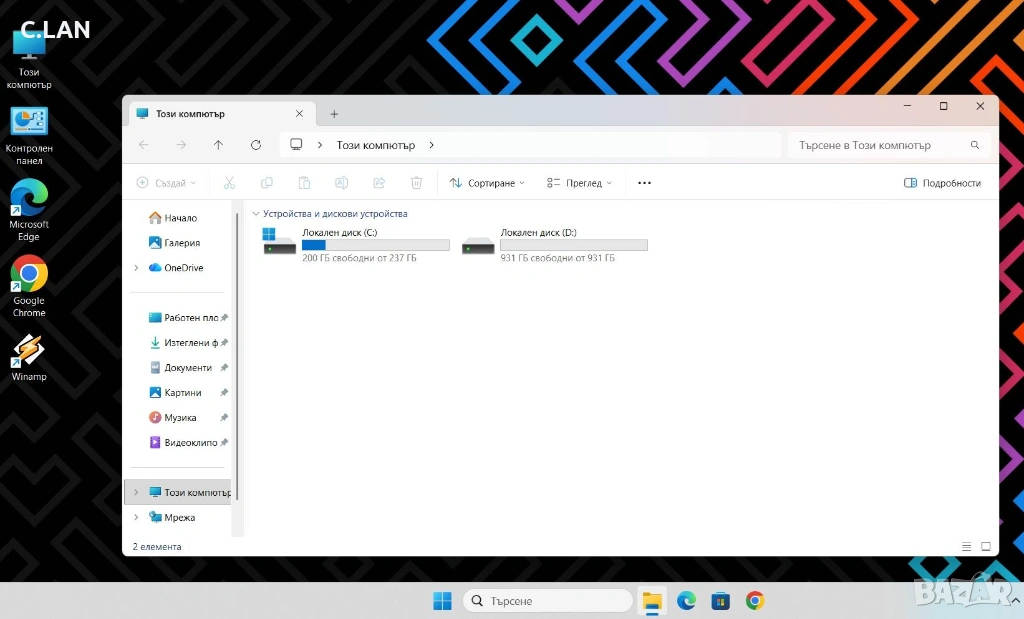Collapse Устройства и дискови устройства group
The height and width of the screenshot is (619, 1024).
256,214
